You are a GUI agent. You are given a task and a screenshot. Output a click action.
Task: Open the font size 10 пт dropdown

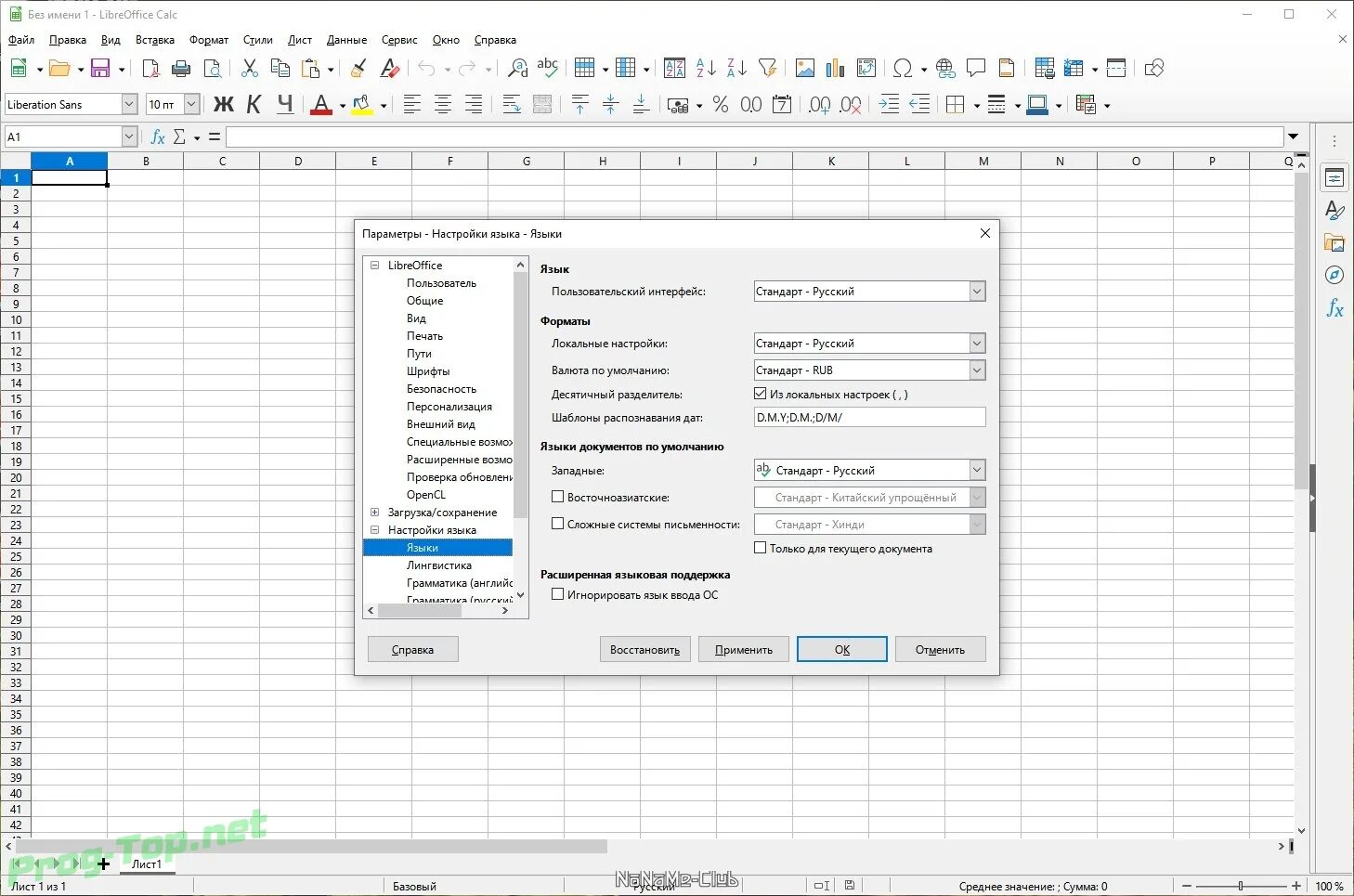191,105
